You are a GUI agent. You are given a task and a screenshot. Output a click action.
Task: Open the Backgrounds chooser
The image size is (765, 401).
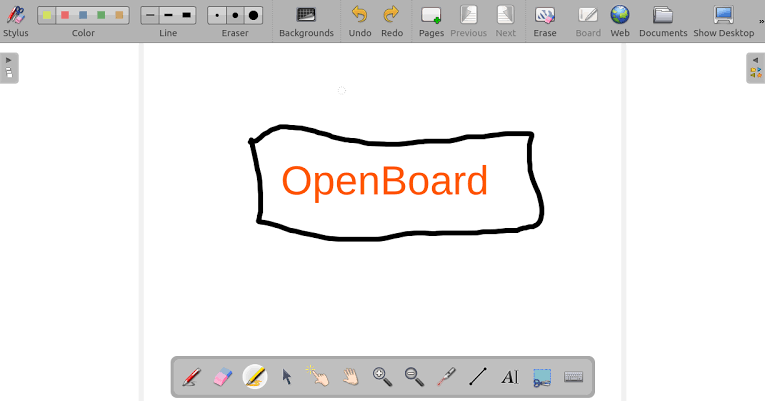pyautogui.click(x=306, y=21)
